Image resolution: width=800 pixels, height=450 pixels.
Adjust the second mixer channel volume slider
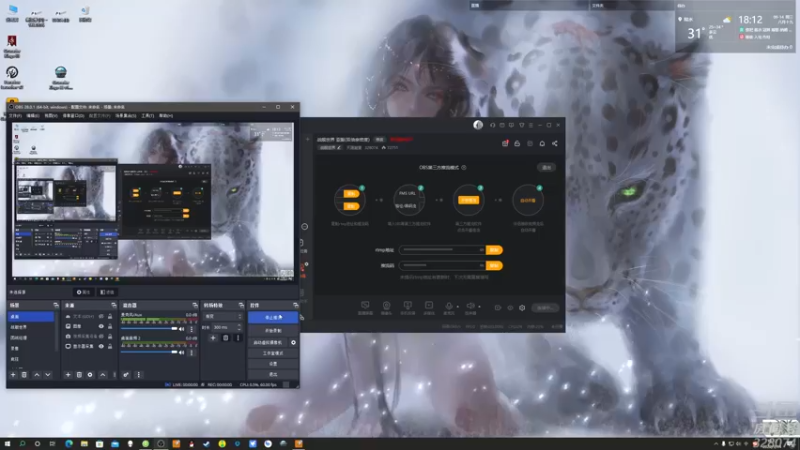(x=148, y=352)
